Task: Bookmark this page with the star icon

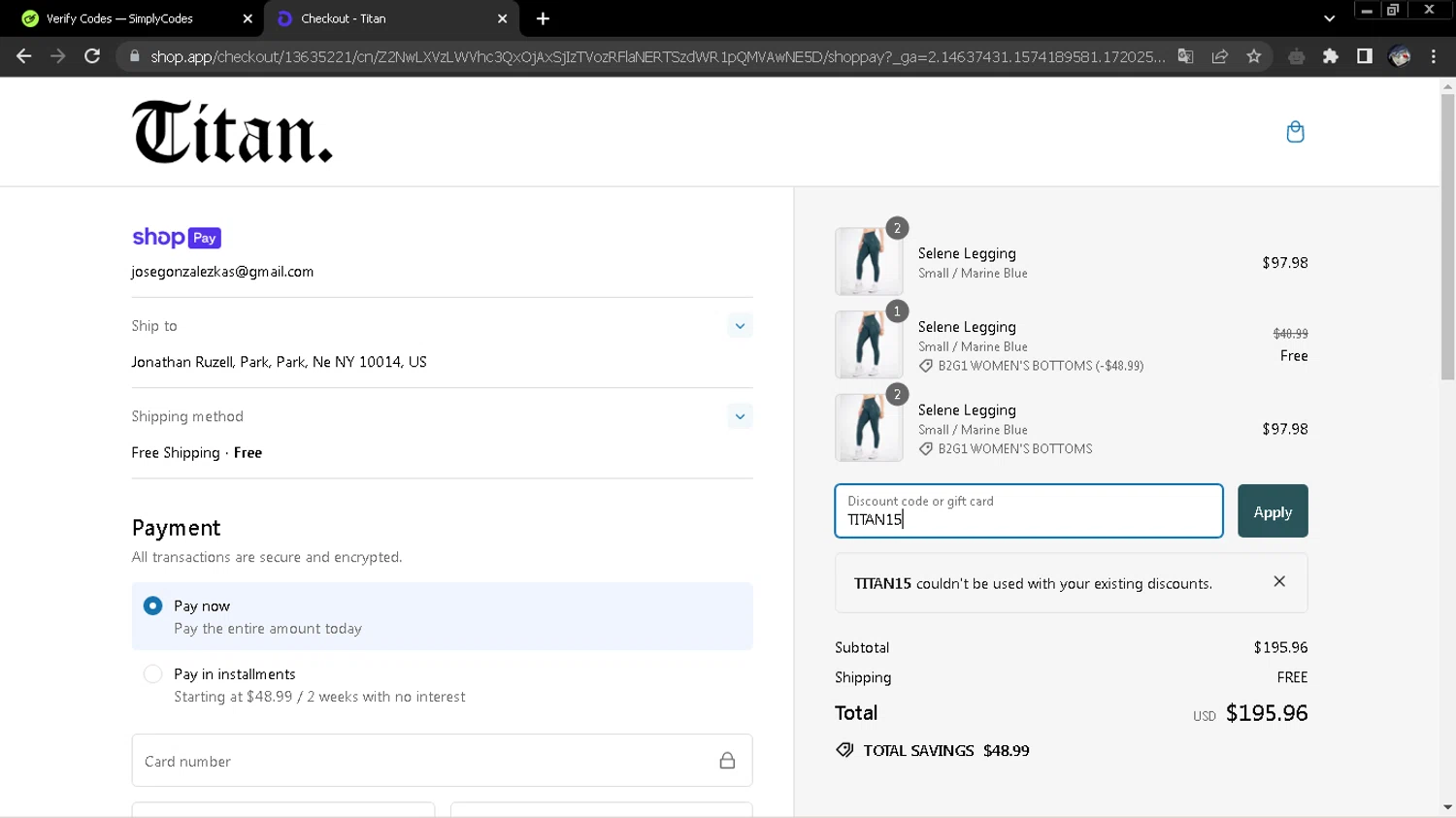Action: point(1254,56)
